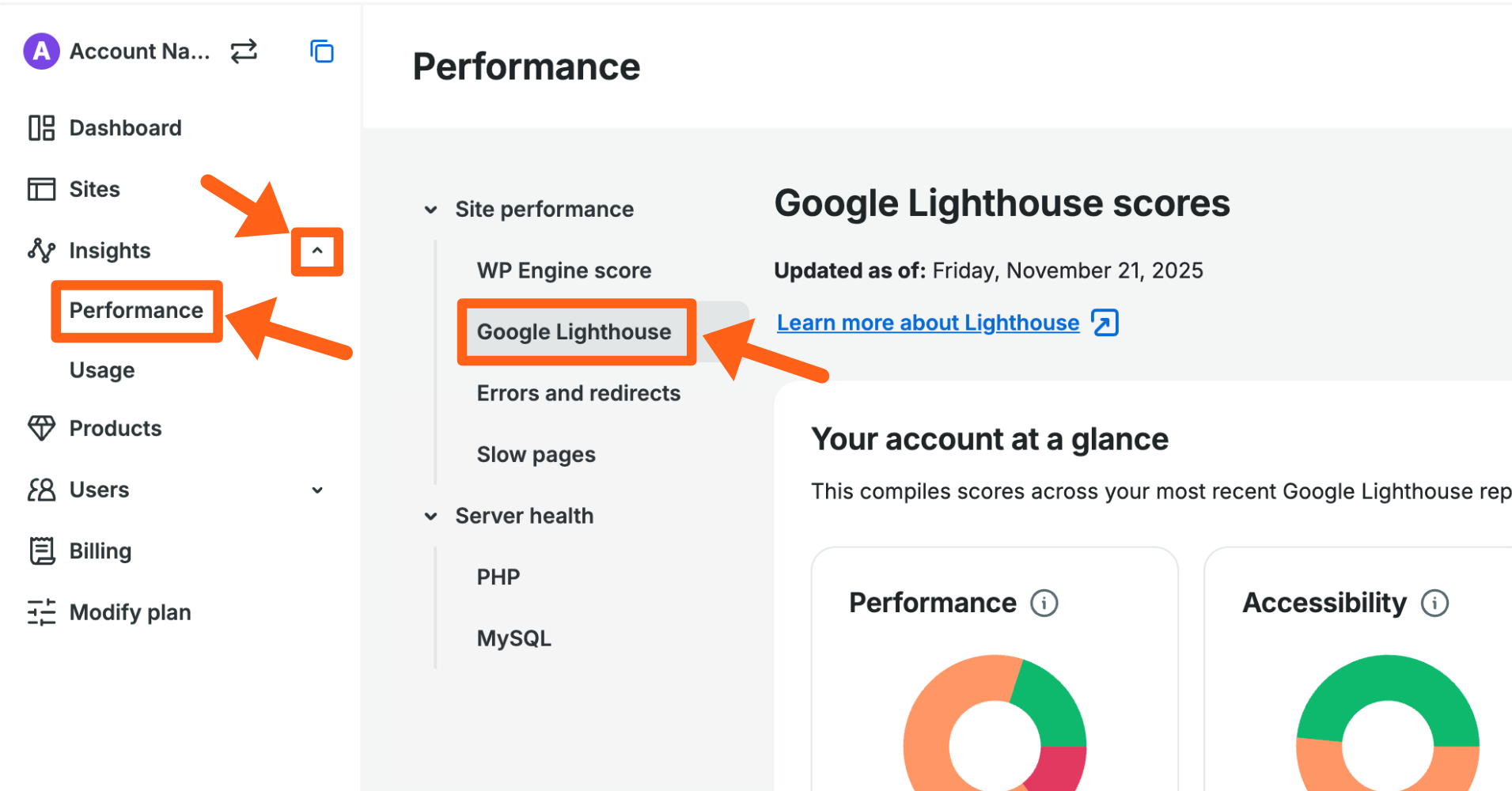Click the purple account avatar icon
Viewport: 1512px width, 791px height.
[41, 51]
